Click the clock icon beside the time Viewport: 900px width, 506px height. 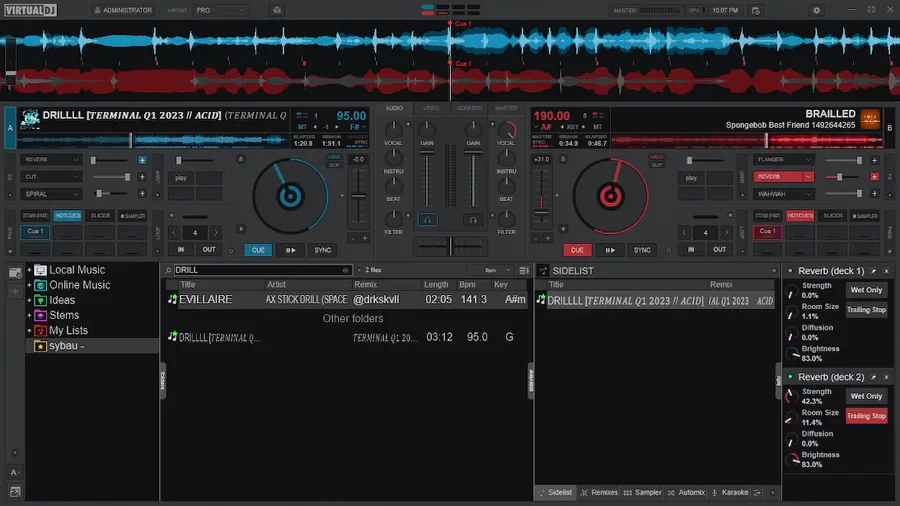click(x=755, y=10)
